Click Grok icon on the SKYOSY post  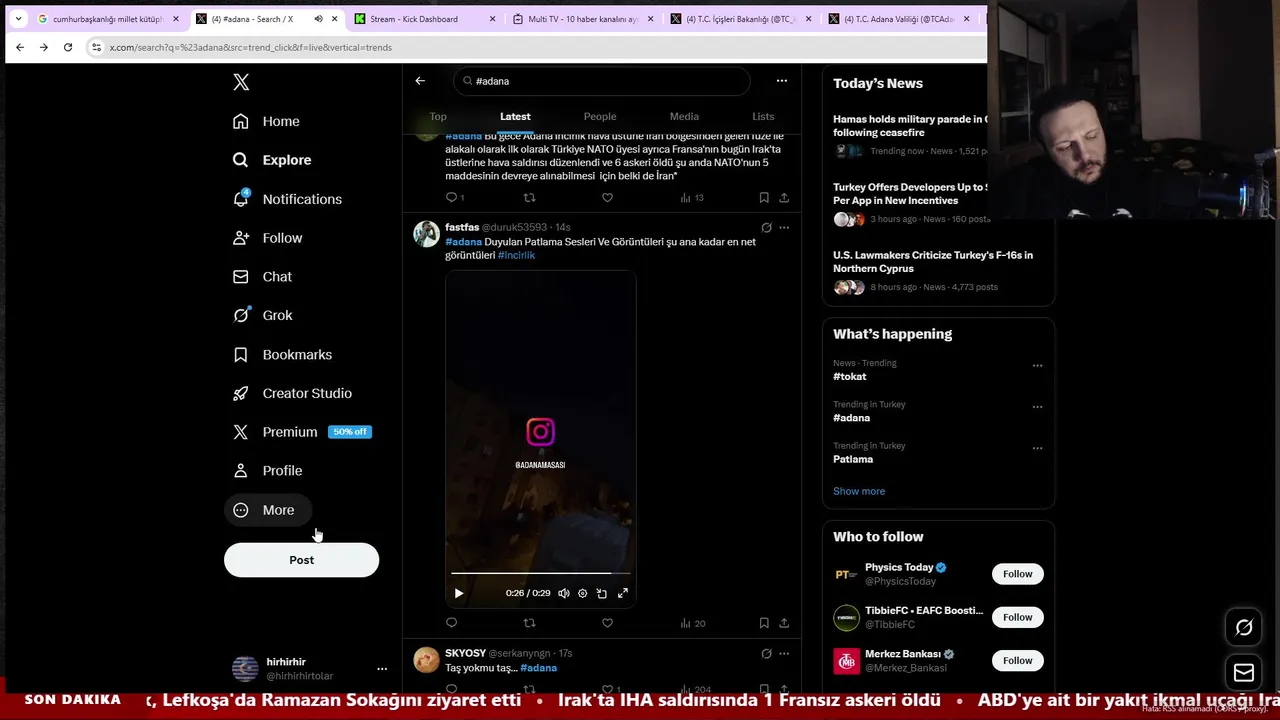(766, 654)
